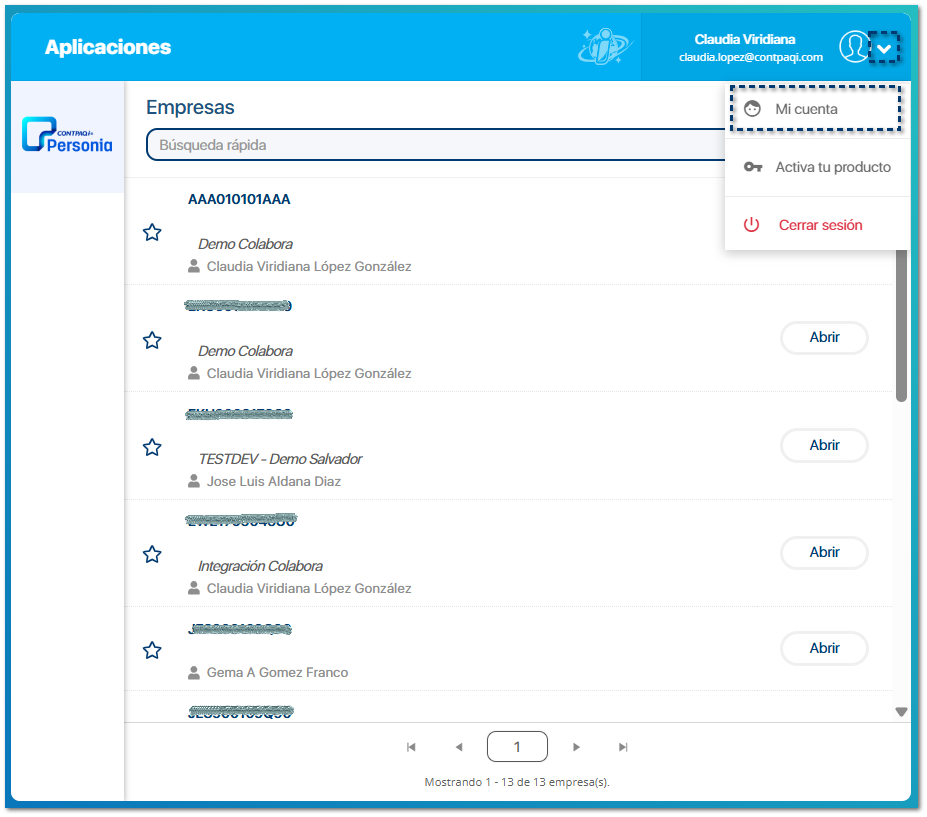
Task: Jump to the last page of results
Action: coord(623,747)
